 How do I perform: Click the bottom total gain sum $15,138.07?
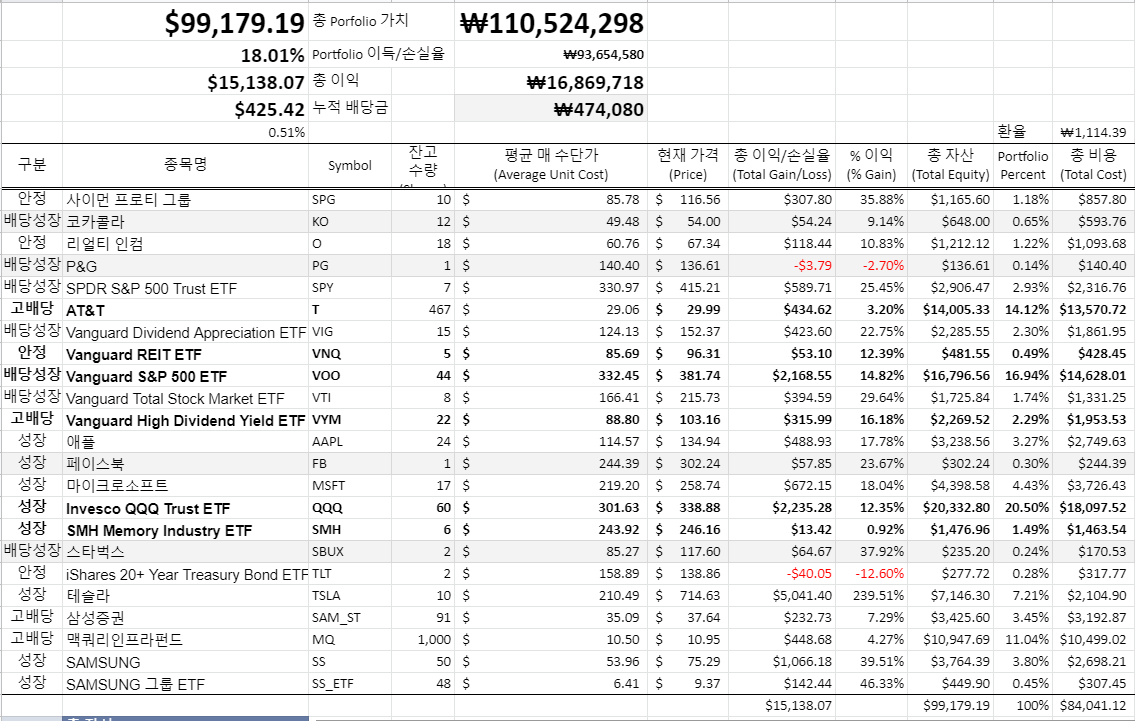(x=782, y=705)
